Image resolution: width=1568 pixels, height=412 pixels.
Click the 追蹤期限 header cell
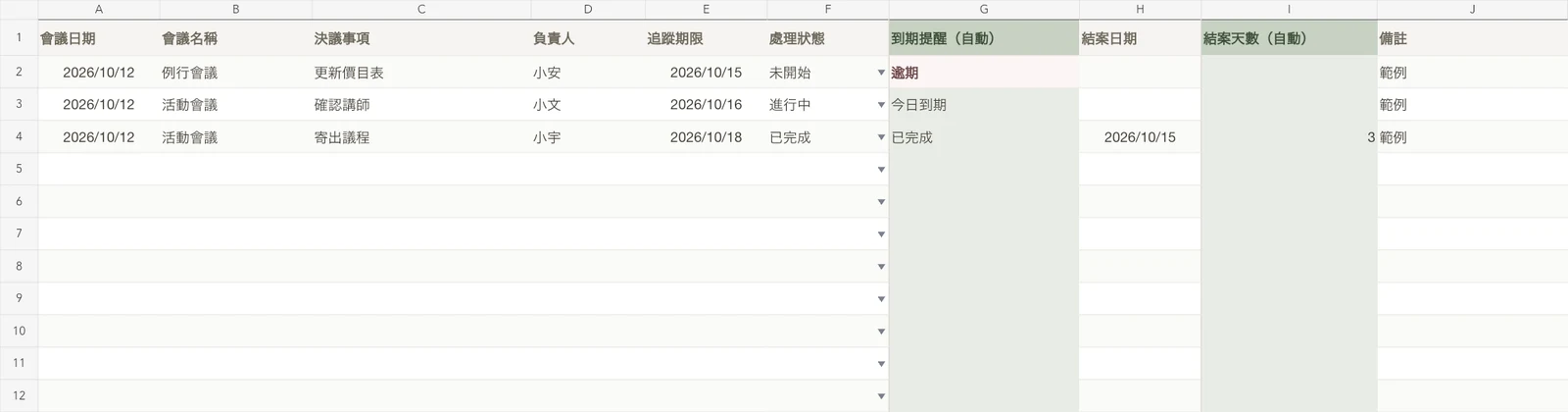(706, 38)
